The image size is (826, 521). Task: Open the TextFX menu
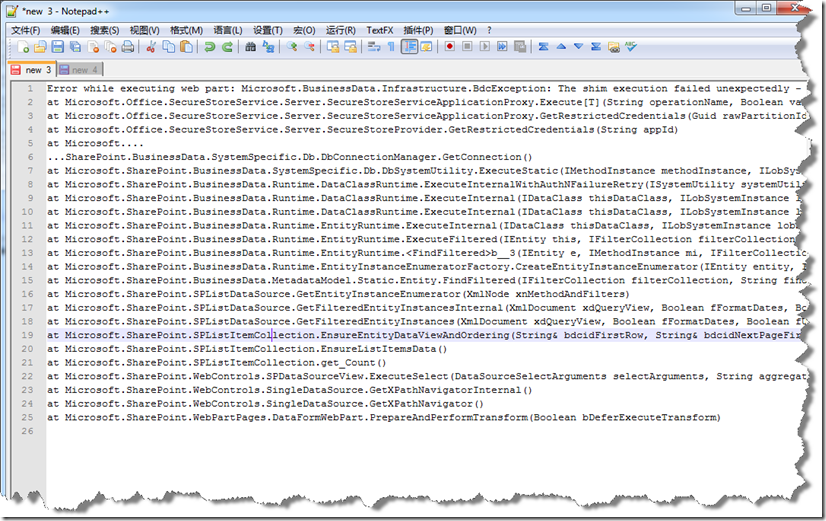(x=380, y=30)
